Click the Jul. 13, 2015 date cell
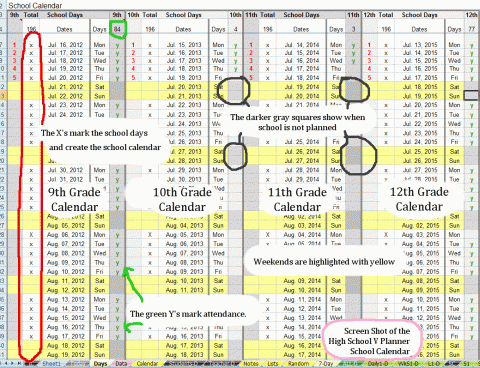The width and height of the screenshot is (480, 368). pyautogui.click(x=420, y=45)
